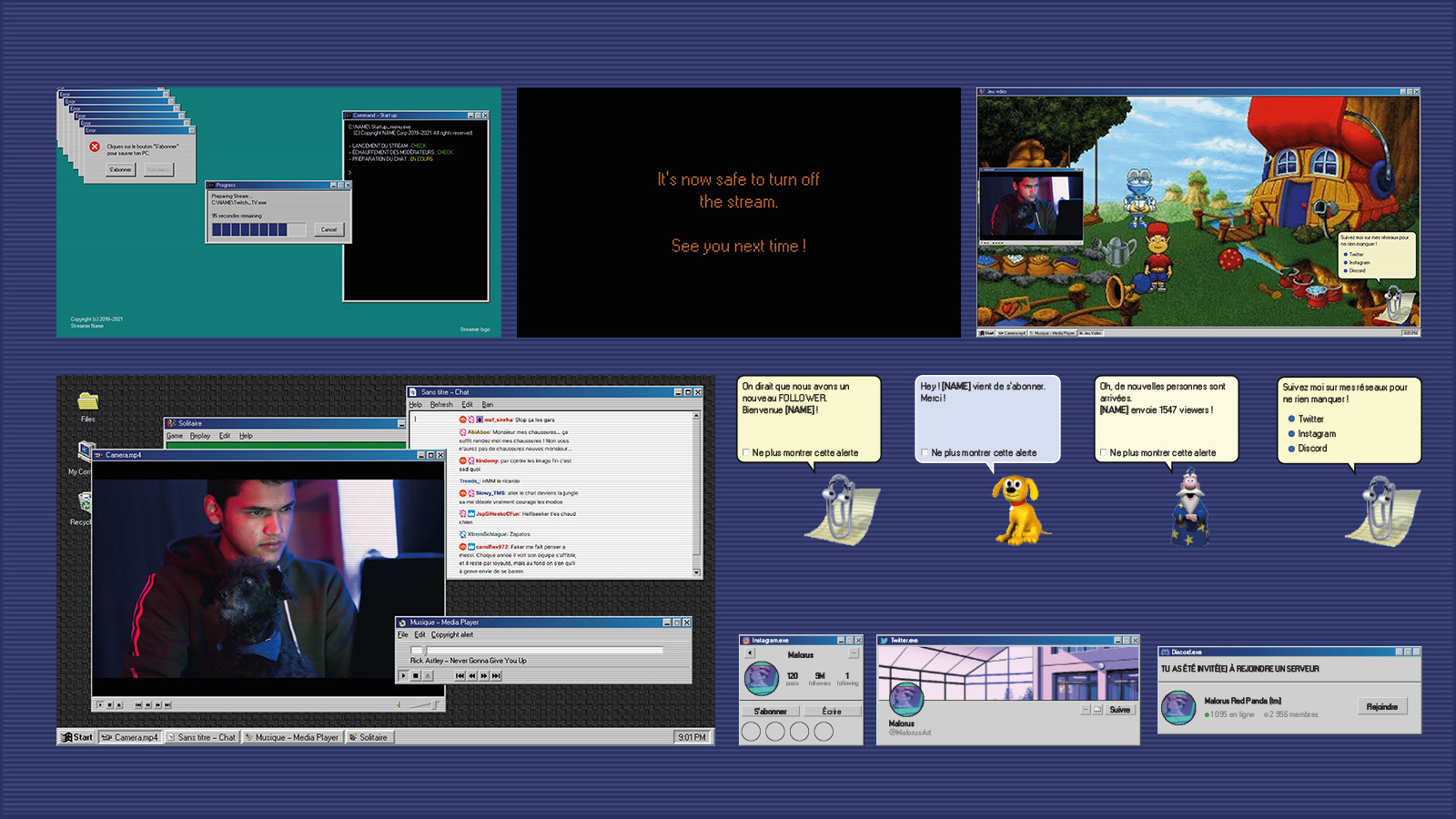The image size is (1456, 819).
Task: Open Refresh menu in Chat window
Action: coord(441,404)
